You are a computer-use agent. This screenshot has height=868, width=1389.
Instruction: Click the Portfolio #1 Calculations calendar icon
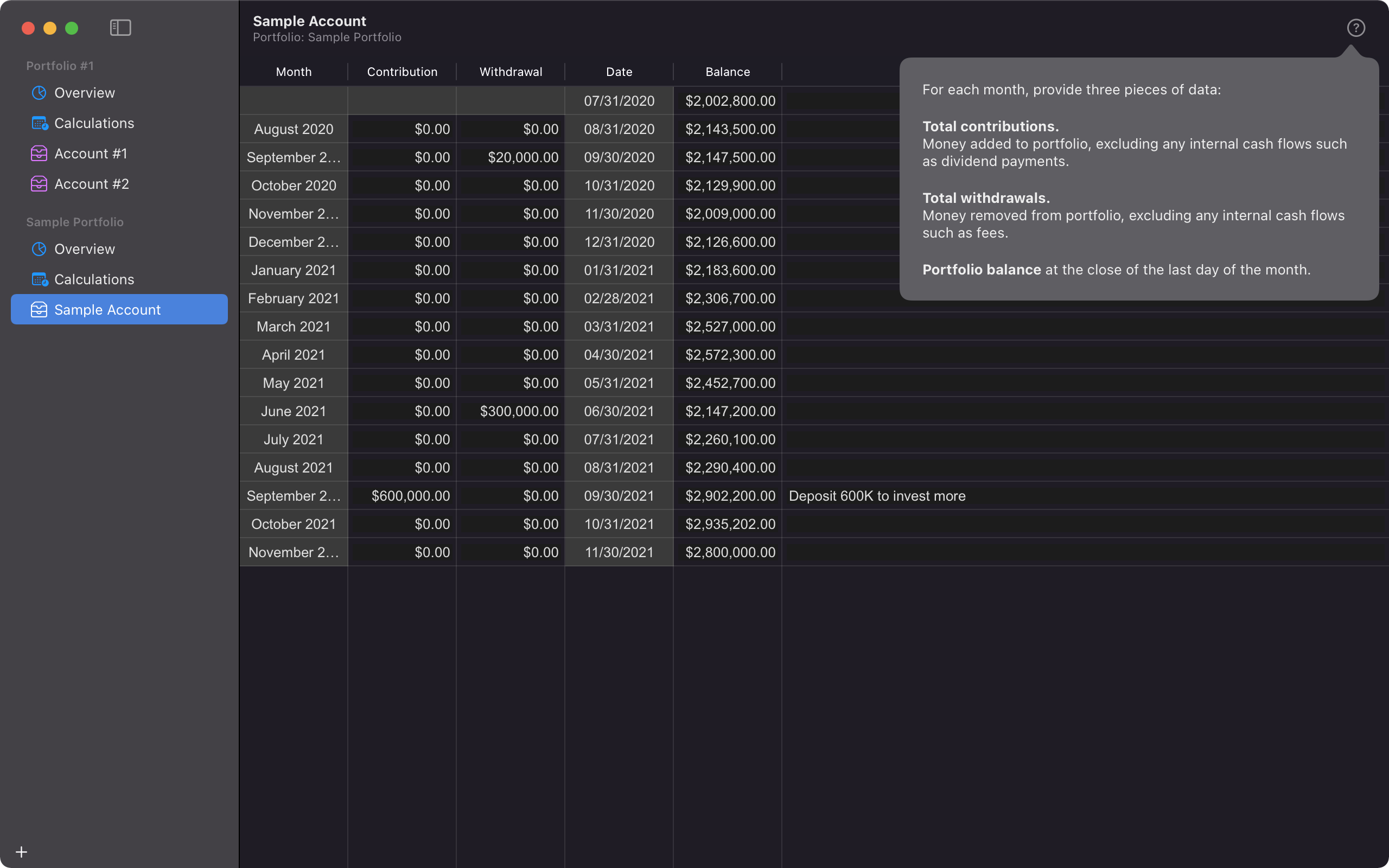[x=39, y=124]
